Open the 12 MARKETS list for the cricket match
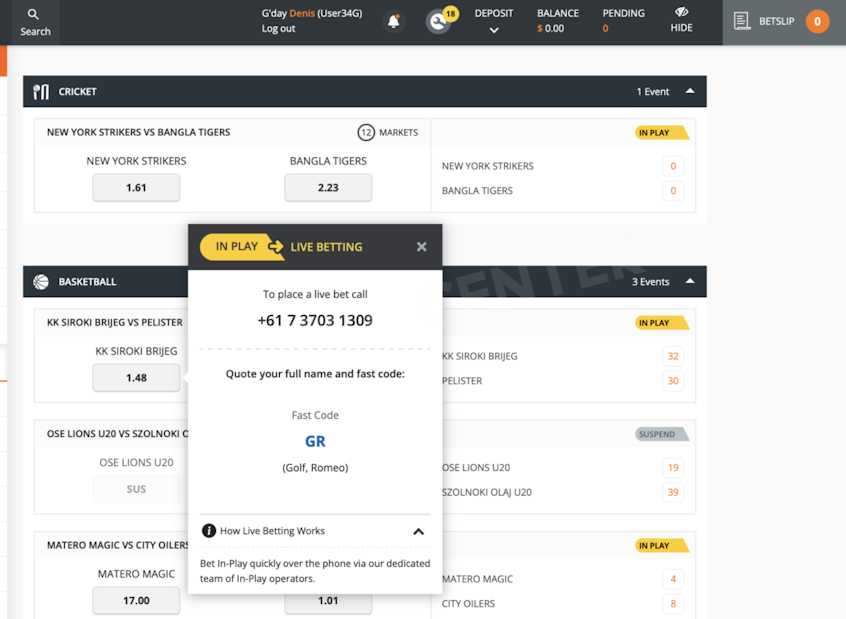The width and height of the screenshot is (846, 619). pyautogui.click(x=388, y=132)
